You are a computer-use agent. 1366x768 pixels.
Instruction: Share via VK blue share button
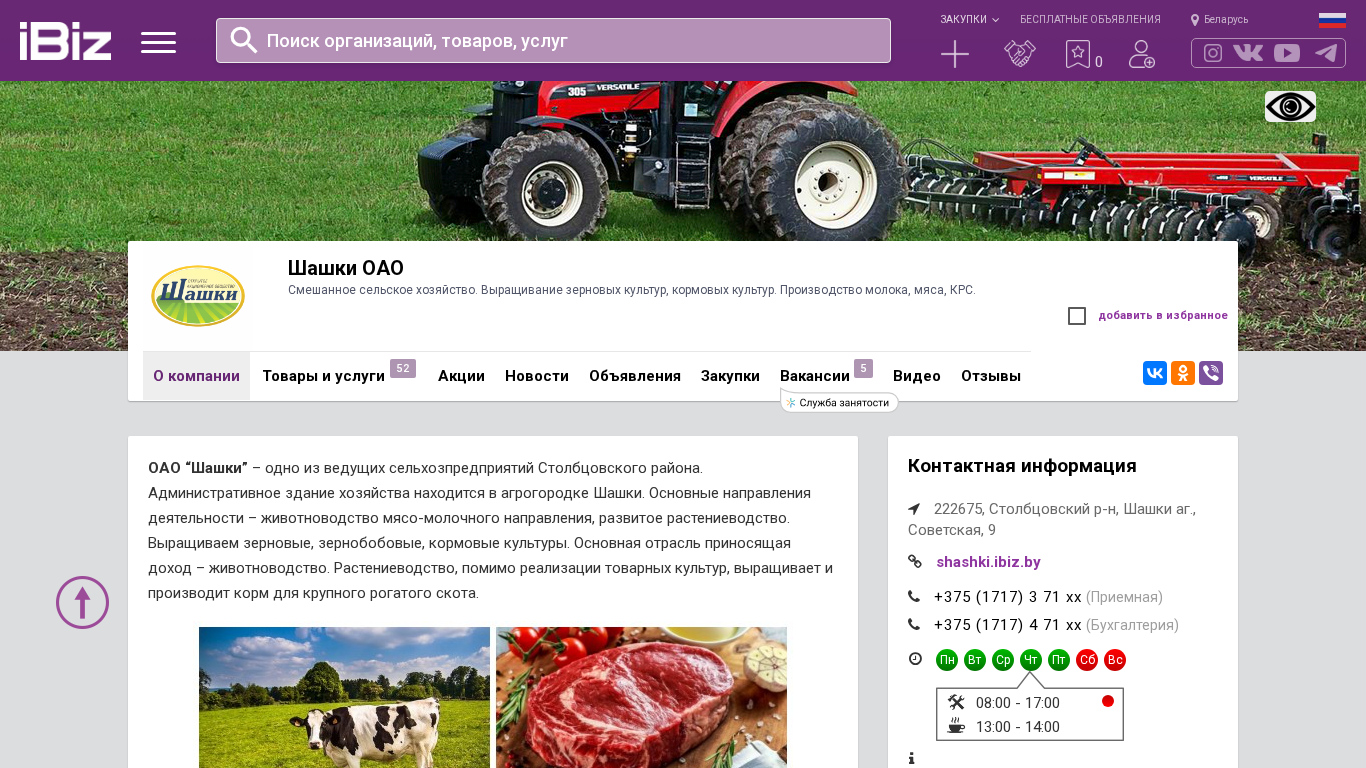pos(1155,373)
